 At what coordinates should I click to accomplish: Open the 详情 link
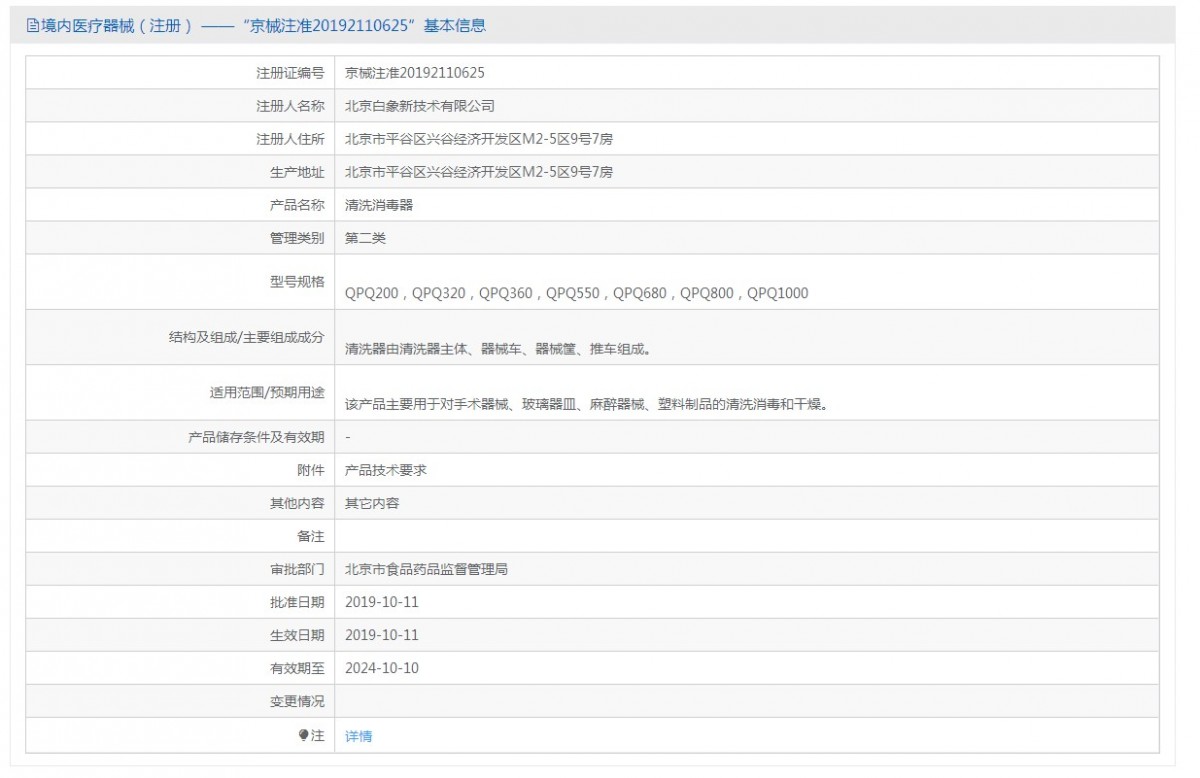[x=358, y=736]
